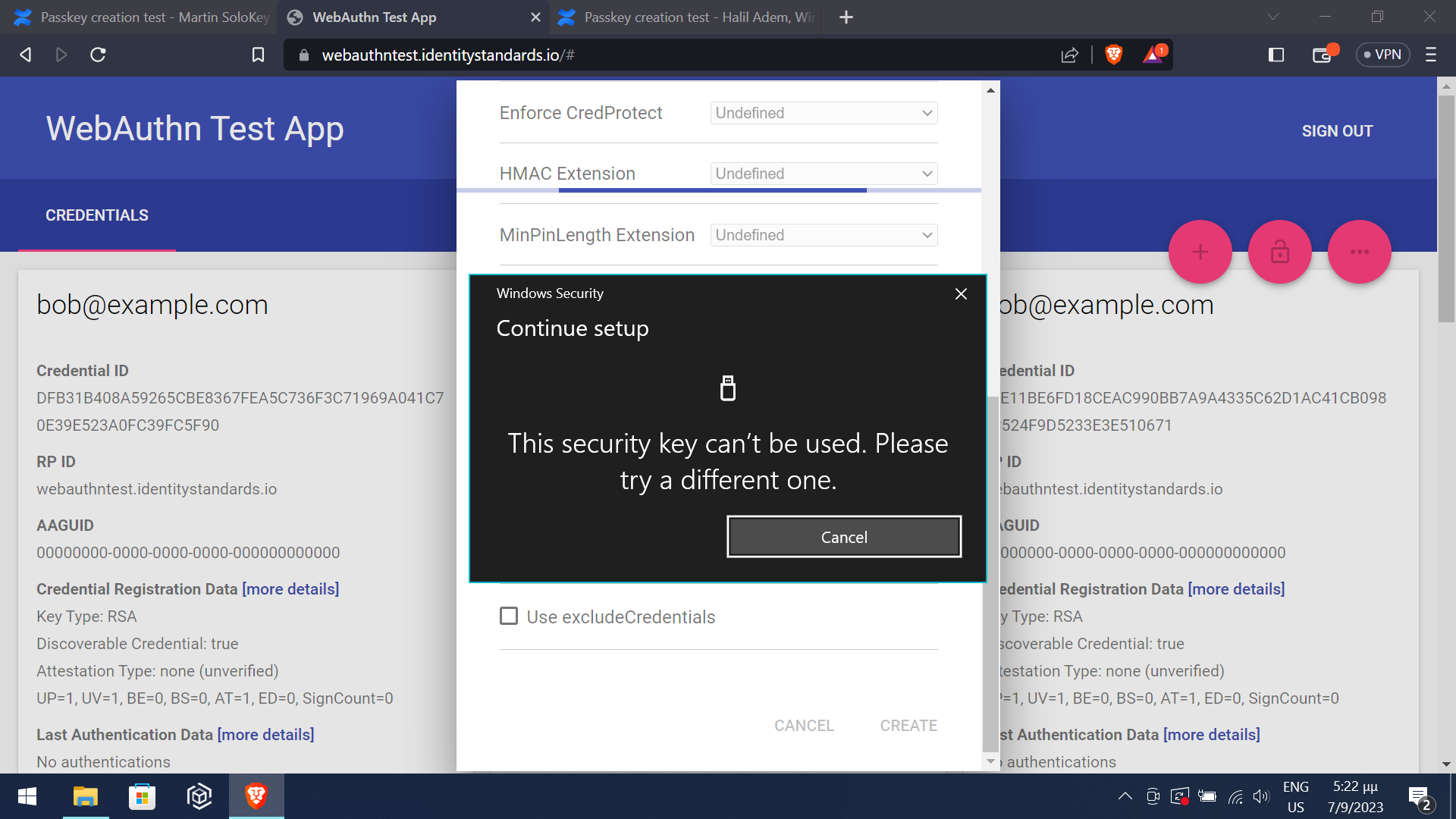Open more details for right Credential Registration Data
Viewport: 1456px width, 819px height.
(1236, 589)
